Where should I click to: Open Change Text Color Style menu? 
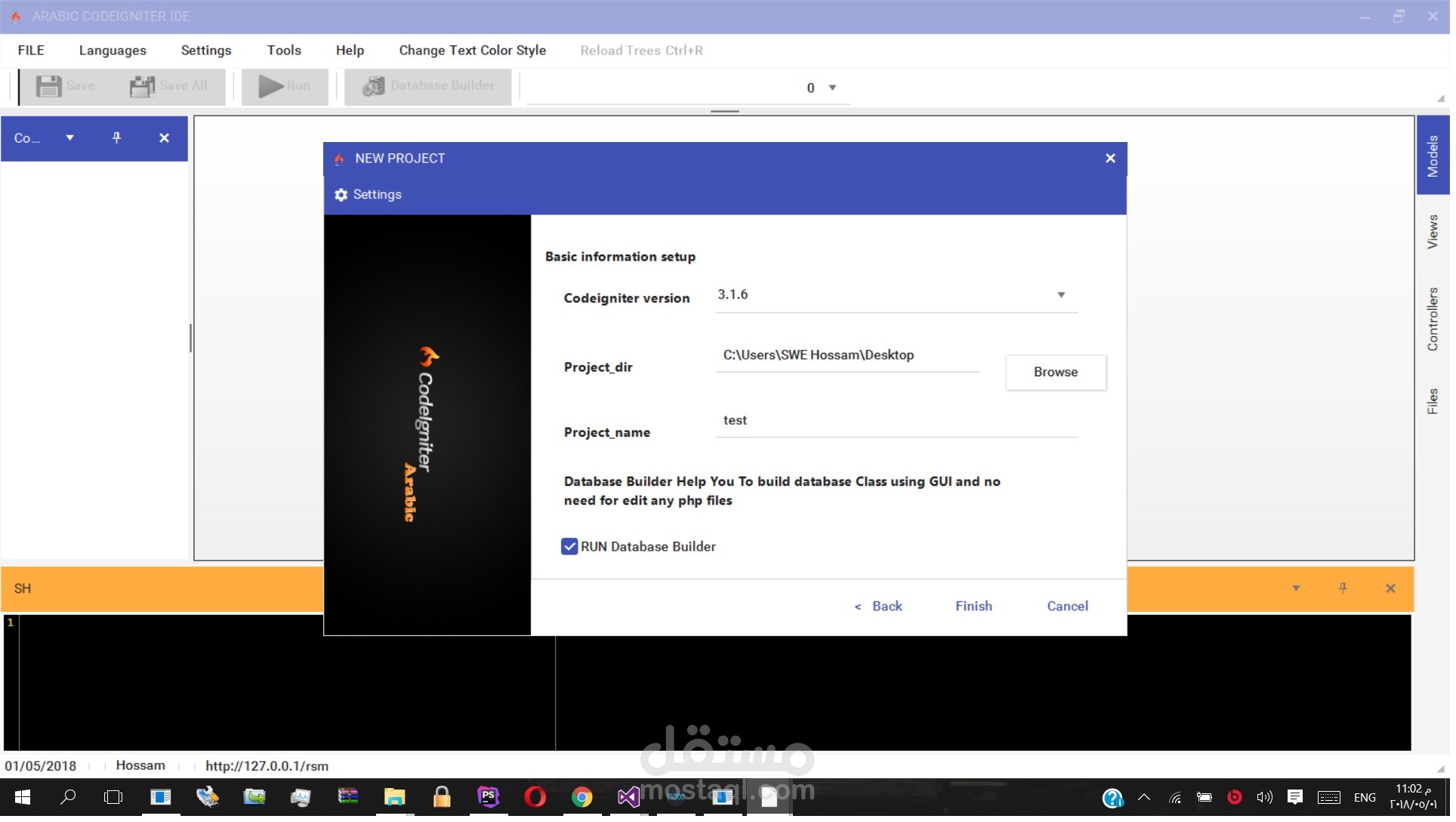[x=474, y=51]
